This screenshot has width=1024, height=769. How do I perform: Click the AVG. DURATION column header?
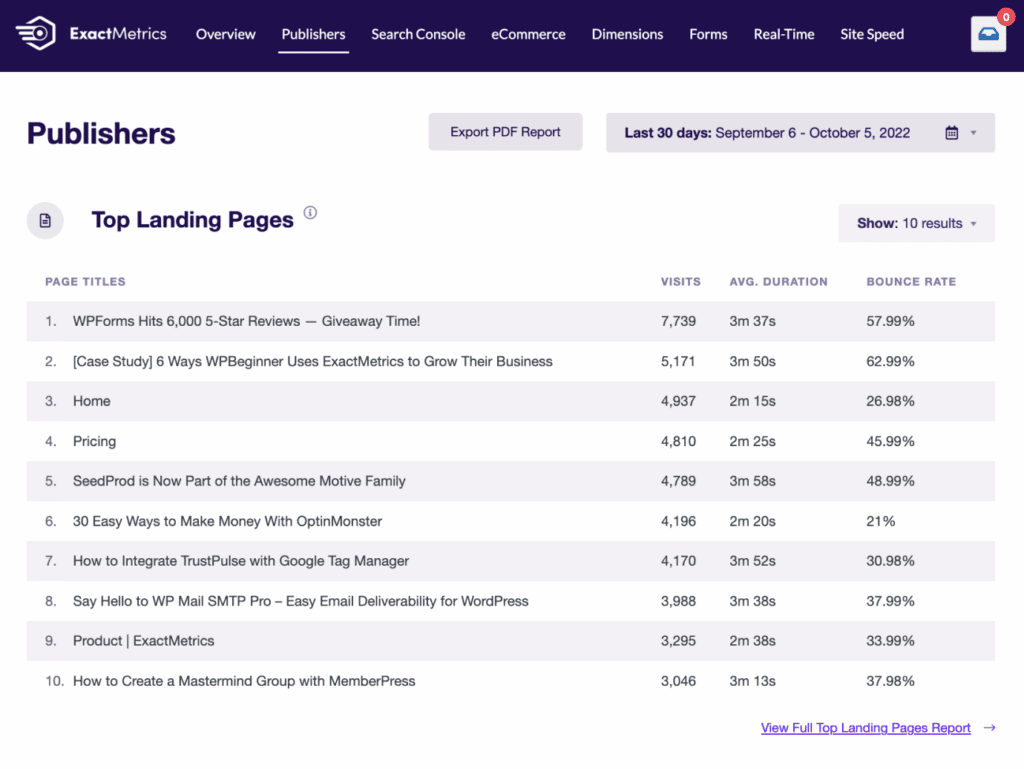778,281
